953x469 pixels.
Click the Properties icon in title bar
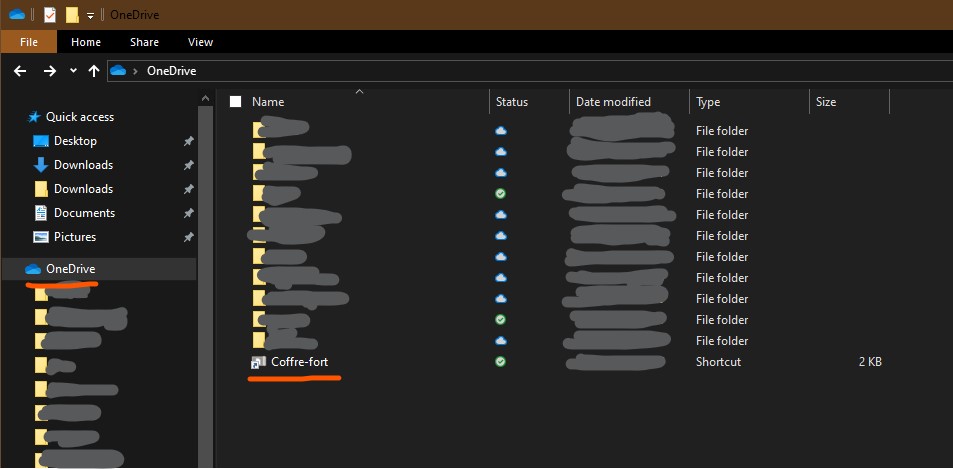[x=50, y=15]
